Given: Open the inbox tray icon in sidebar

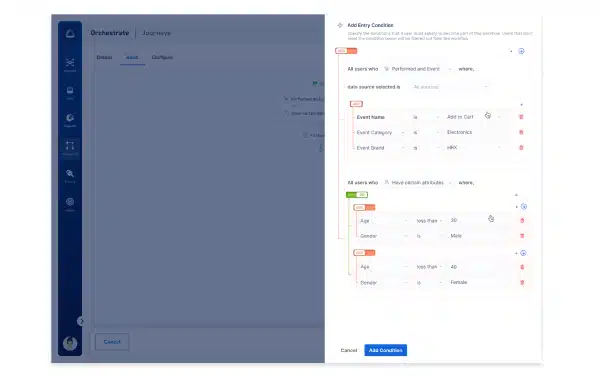Looking at the screenshot, I should pyautogui.click(x=70, y=92).
